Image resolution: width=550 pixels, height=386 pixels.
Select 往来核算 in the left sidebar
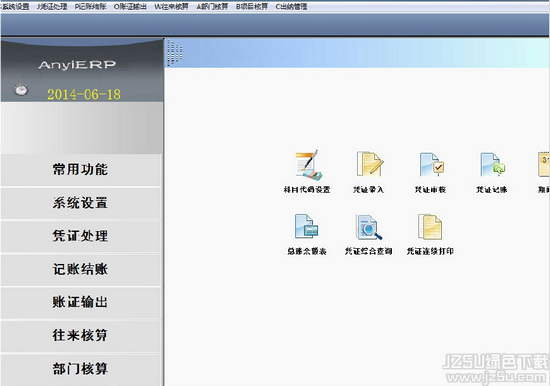81,336
